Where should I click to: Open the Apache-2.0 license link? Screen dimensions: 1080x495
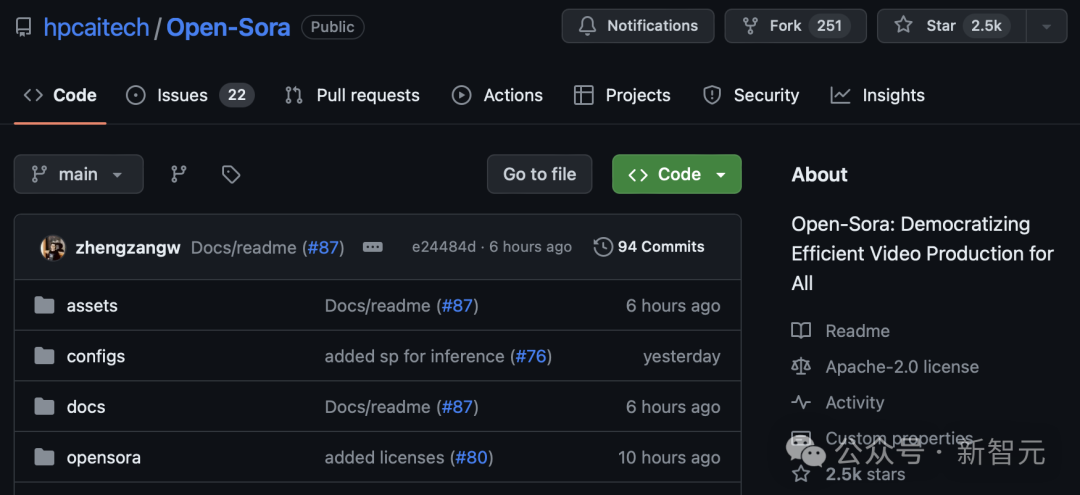tap(901, 367)
